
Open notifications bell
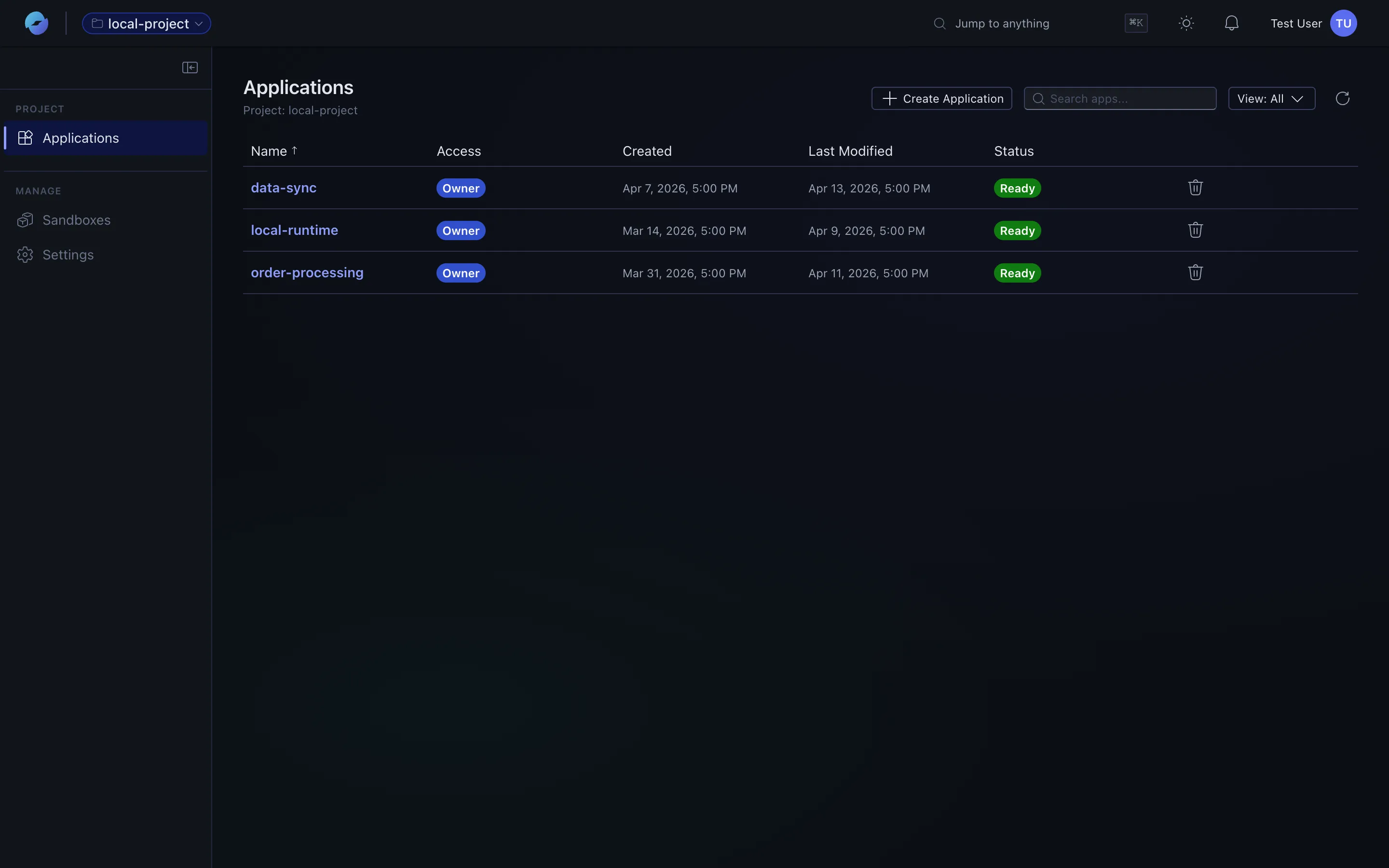(x=1232, y=24)
